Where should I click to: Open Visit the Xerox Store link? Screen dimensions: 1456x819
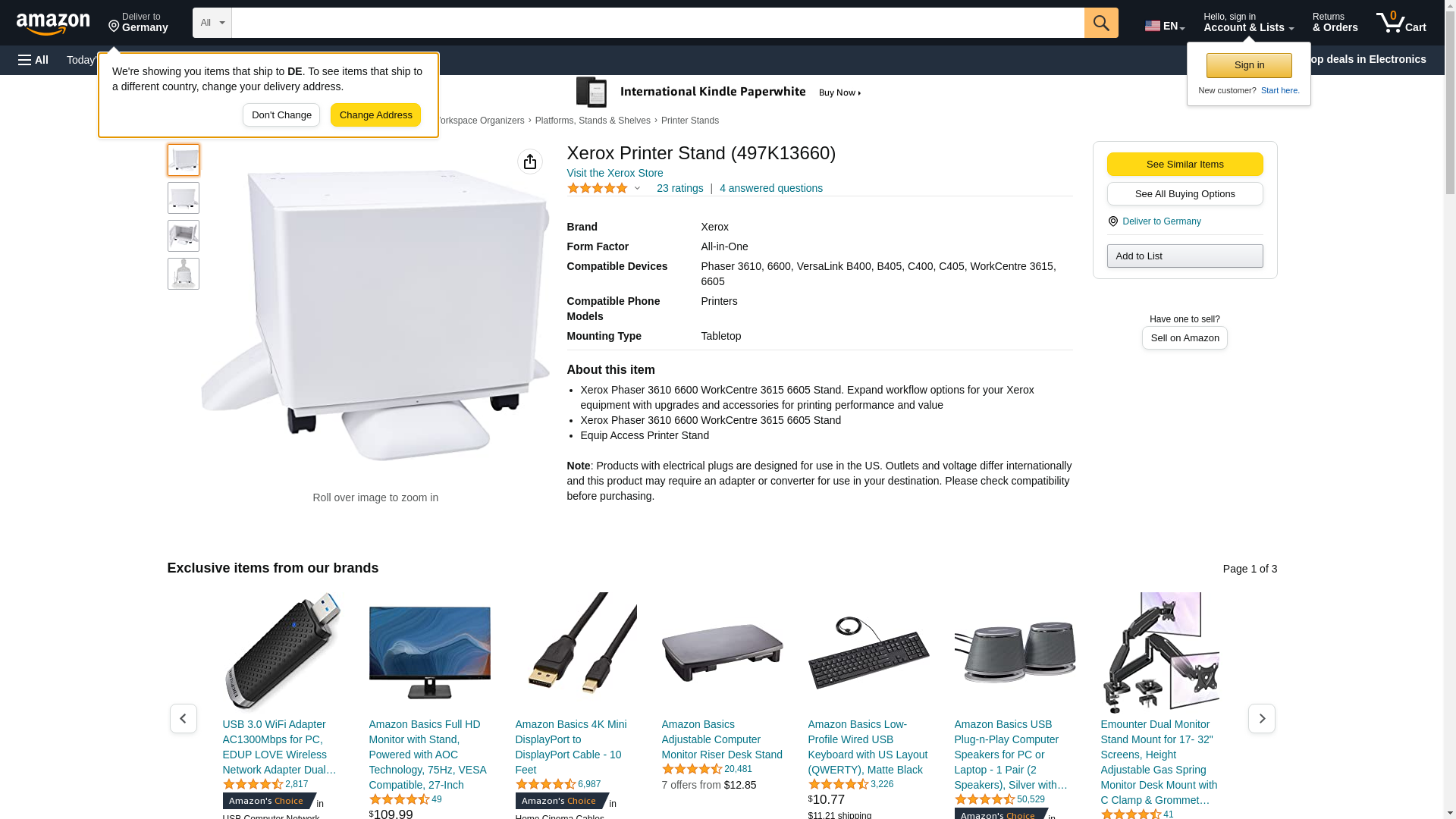pyautogui.click(x=615, y=173)
